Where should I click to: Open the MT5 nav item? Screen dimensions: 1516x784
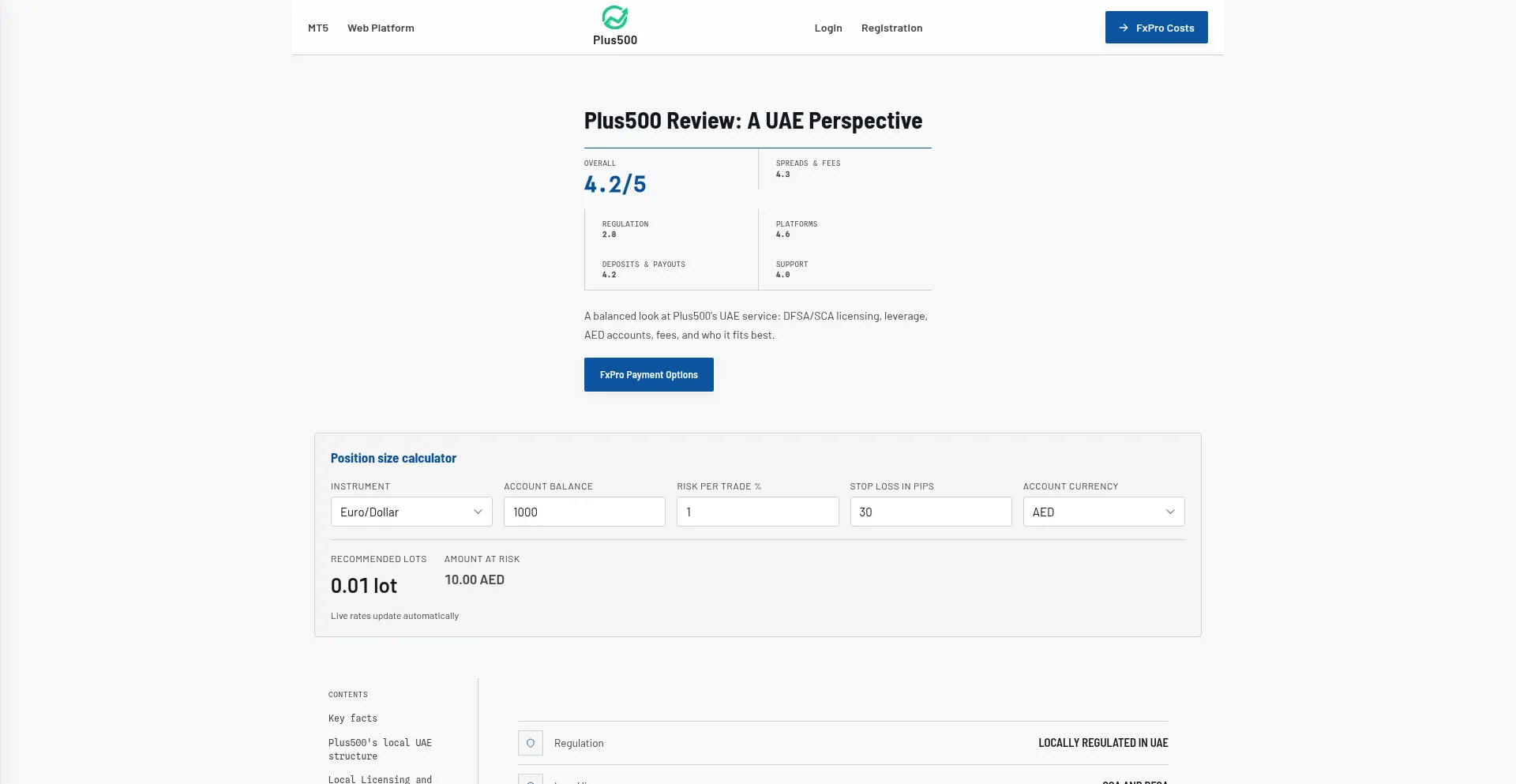coord(318,28)
